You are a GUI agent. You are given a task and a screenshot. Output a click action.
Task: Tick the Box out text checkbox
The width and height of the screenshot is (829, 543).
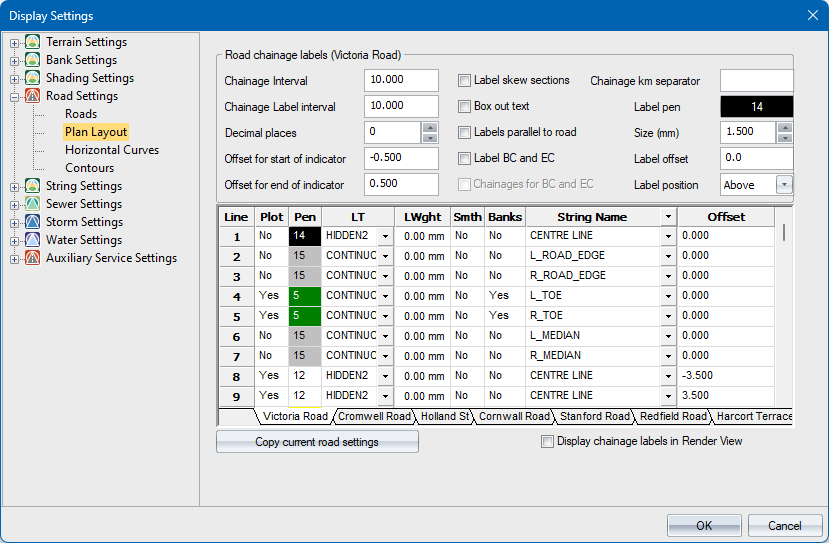coord(464,106)
